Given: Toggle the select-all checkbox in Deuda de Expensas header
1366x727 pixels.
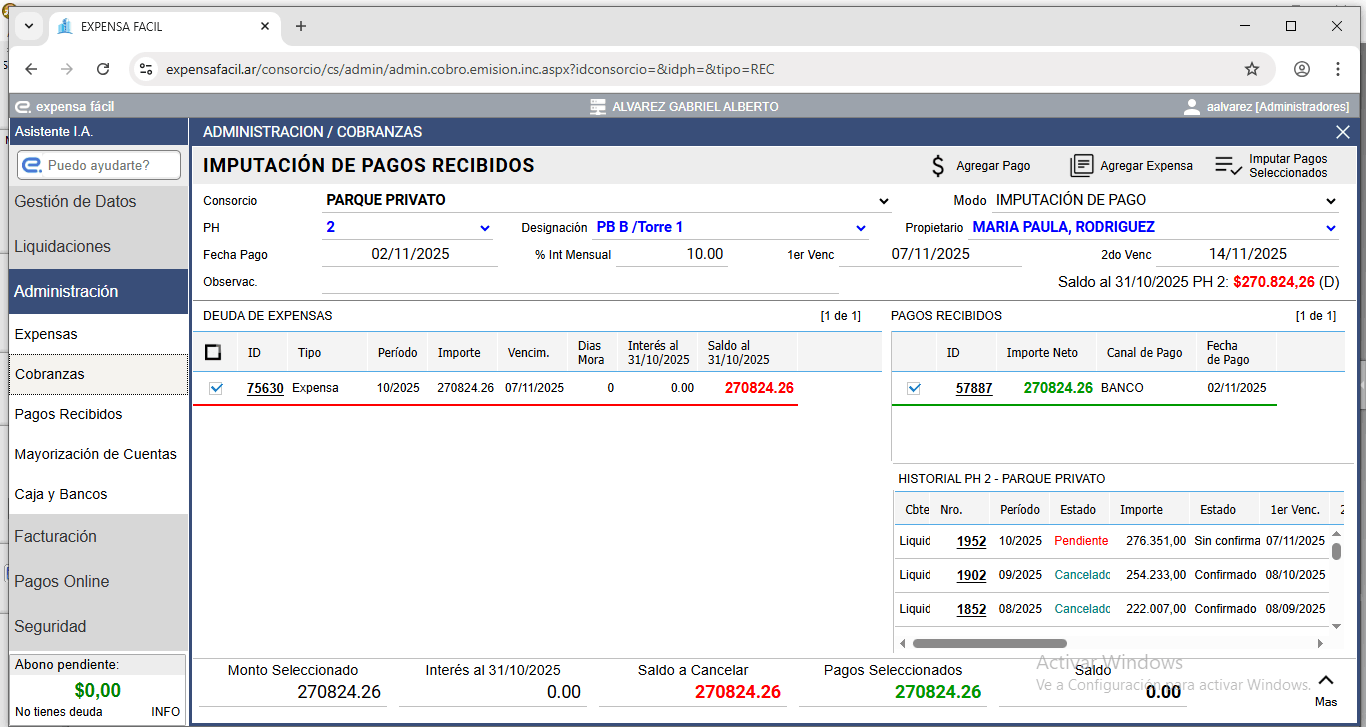Looking at the screenshot, I should point(213,352).
